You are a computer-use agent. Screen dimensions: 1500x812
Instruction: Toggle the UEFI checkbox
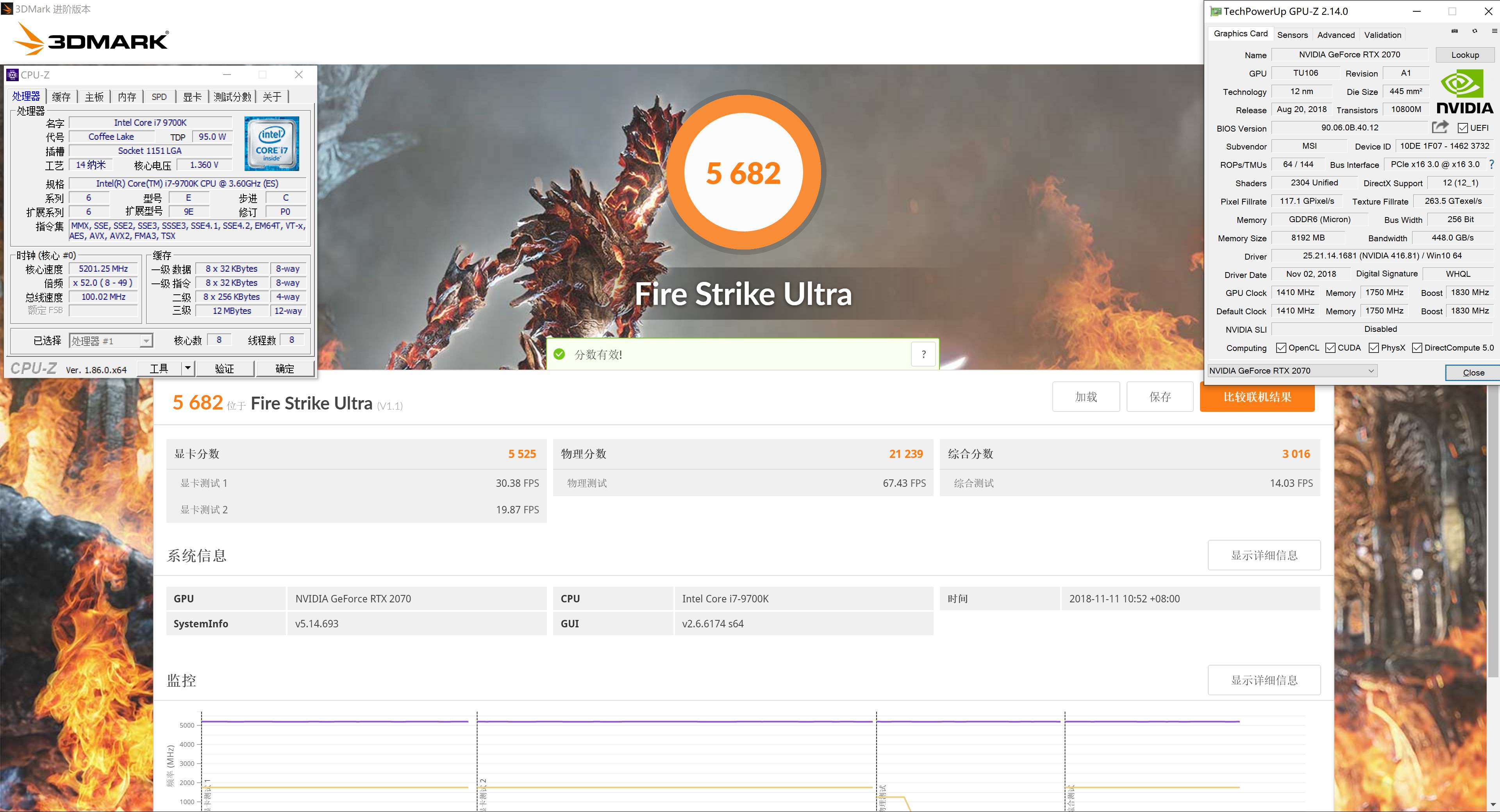click(x=1462, y=128)
